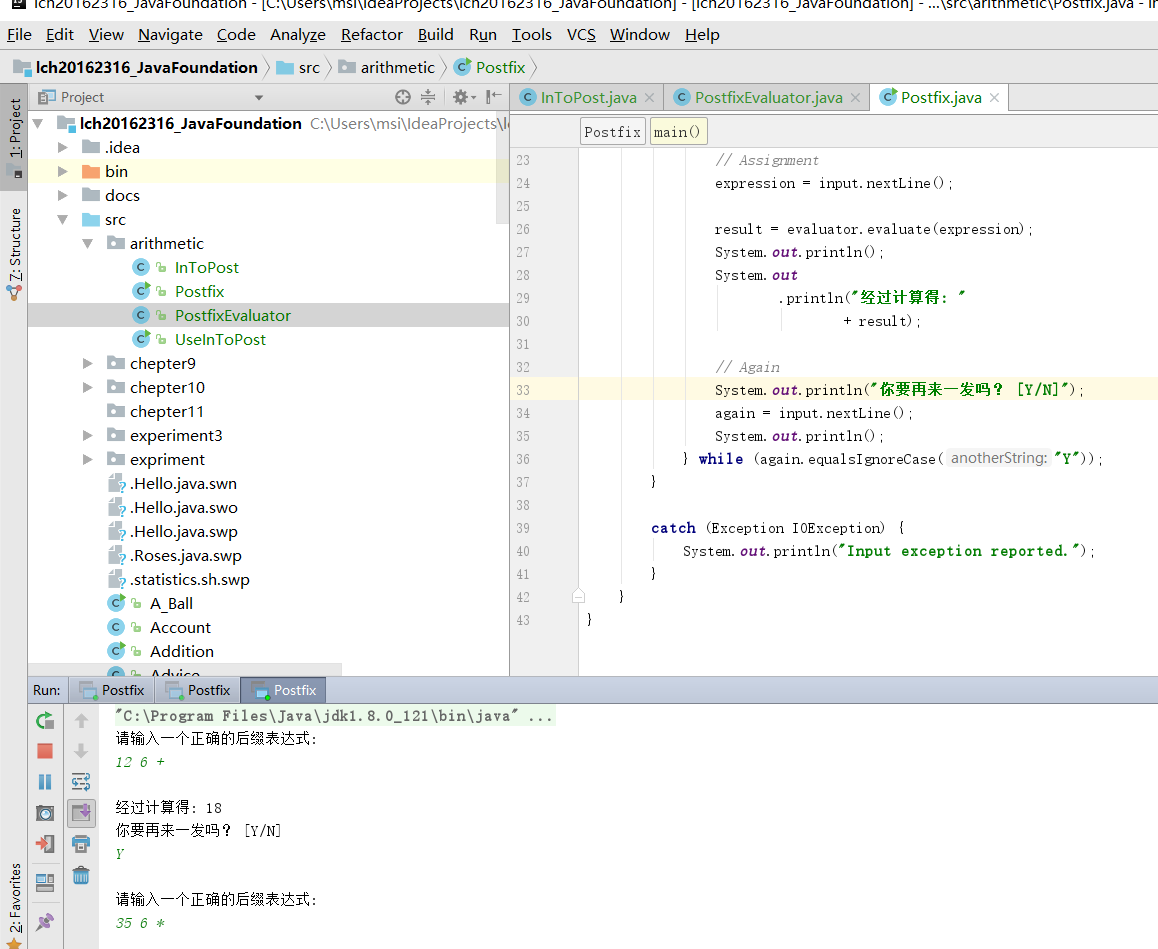1158x949 pixels.
Task: Click fold marker at line 42
Action: pos(578,597)
